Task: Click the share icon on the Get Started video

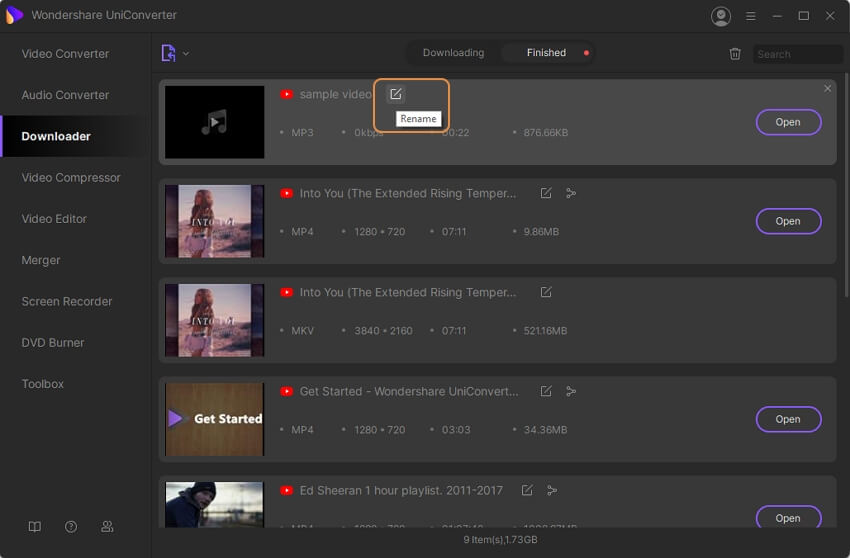Action: point(571,391)
